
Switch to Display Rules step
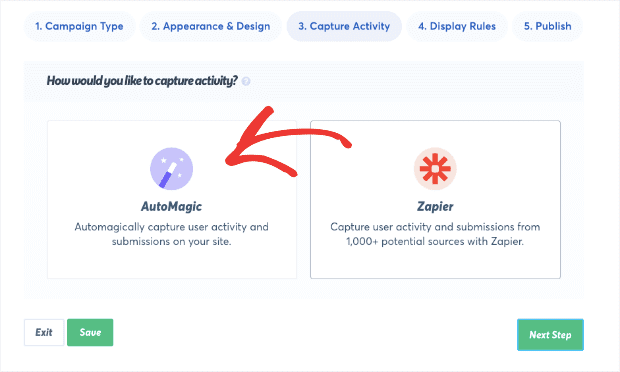457,26
